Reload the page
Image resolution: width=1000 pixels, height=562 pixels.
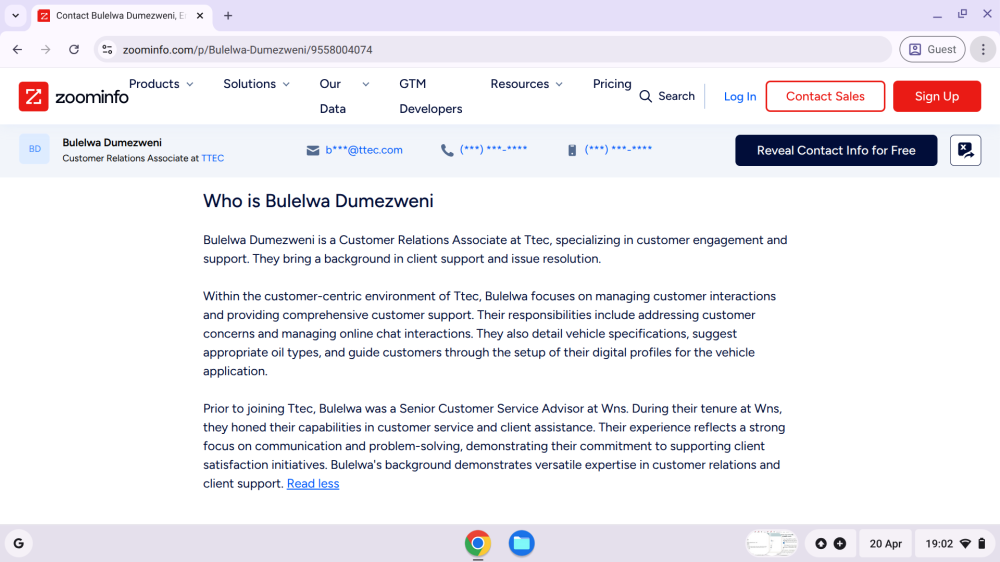[x=74, y=49]
